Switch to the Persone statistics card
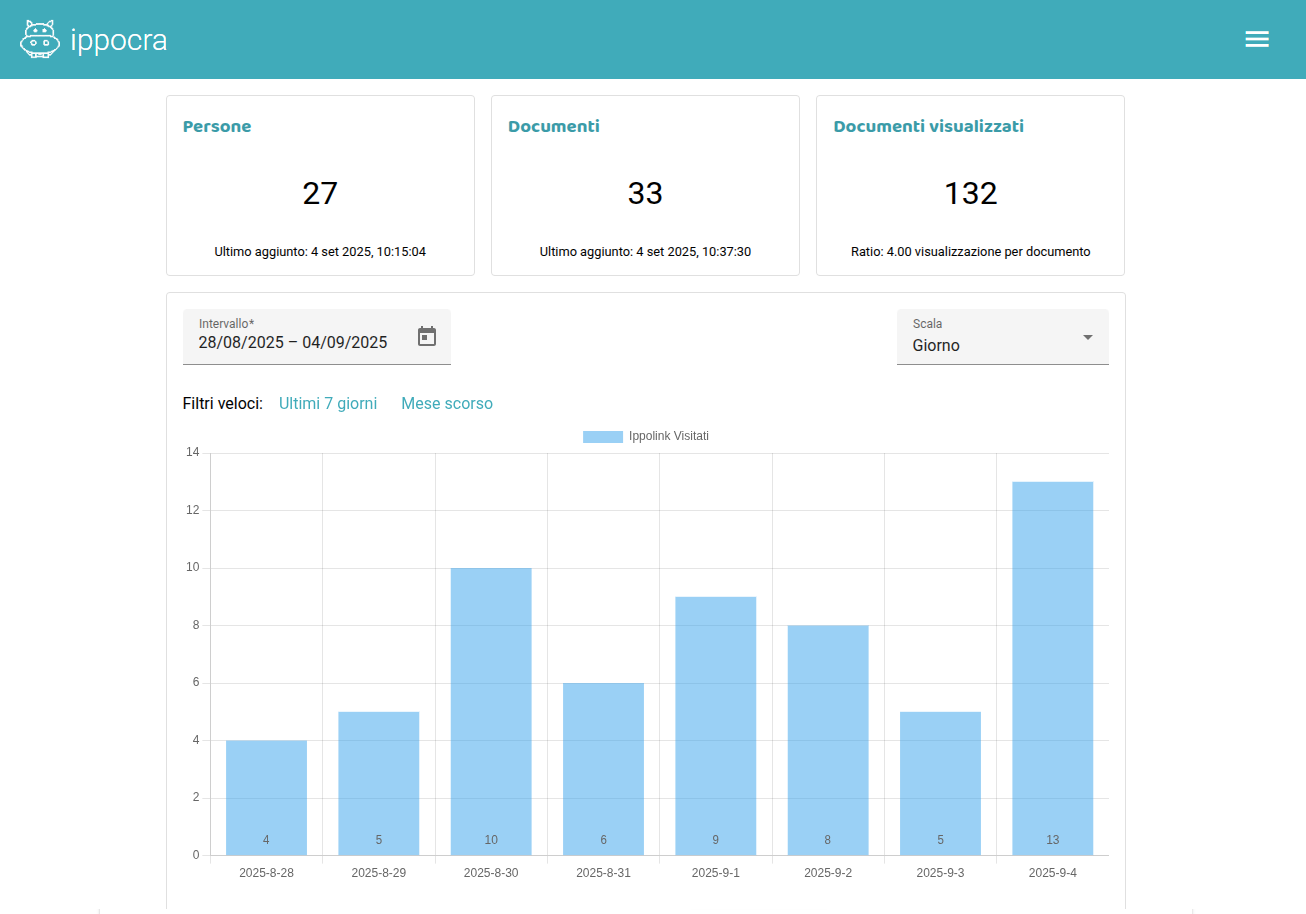This screenshot has width=1306, height=914. pyautogui.click(x=320, y=185)
